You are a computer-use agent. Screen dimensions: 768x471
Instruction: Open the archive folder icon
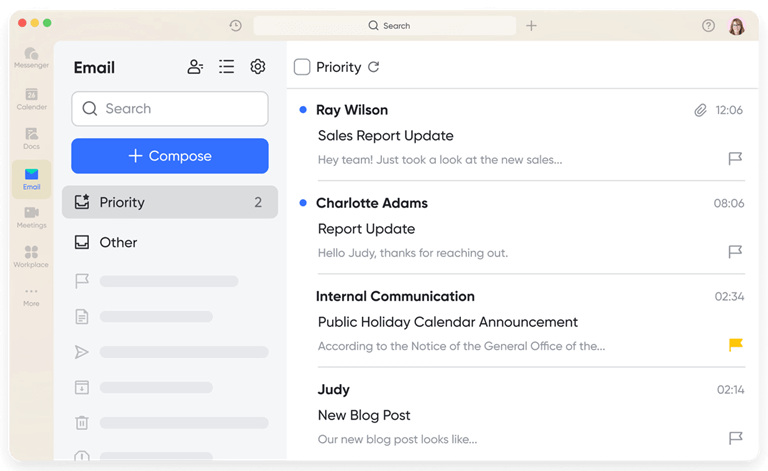(x=82, y=387)
